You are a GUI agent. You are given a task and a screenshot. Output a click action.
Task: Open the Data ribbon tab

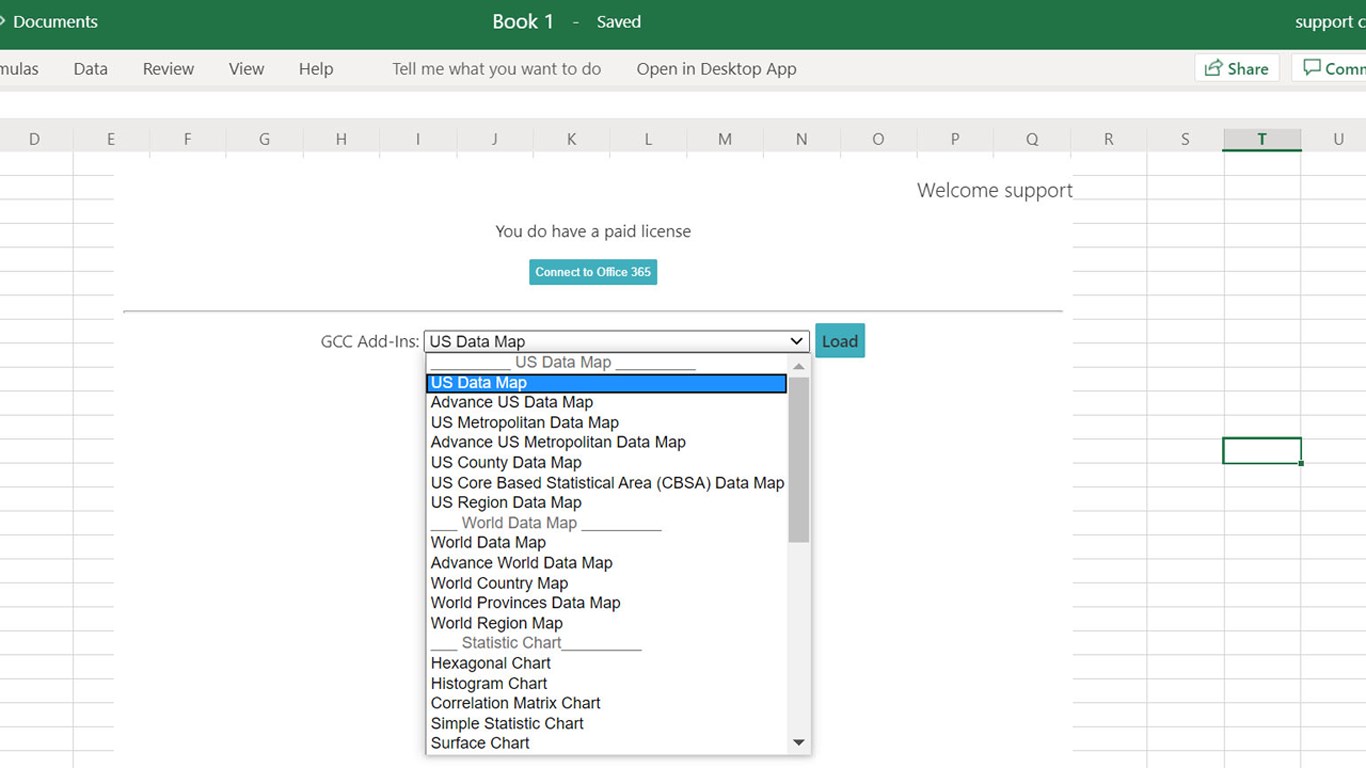pyautogui.click(x=90, y=69)
